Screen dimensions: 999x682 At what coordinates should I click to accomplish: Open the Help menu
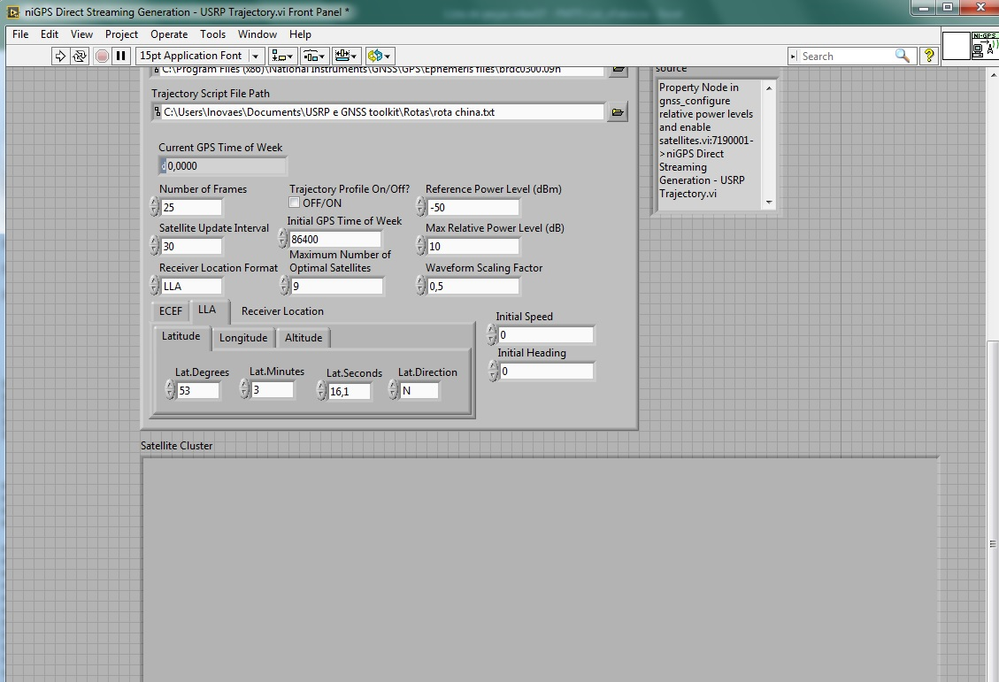300,34
